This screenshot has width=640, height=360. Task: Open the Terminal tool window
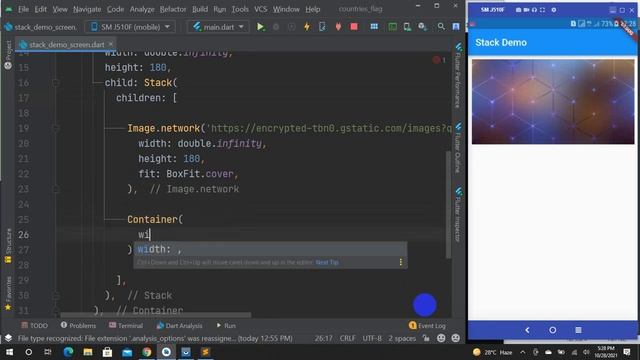pos(126,325)
